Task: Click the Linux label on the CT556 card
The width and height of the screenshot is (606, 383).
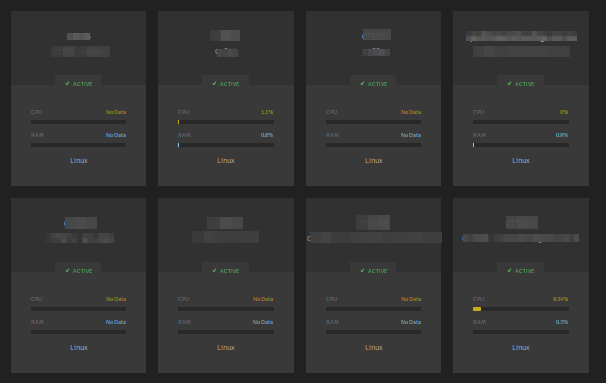Action: (373, 160)
